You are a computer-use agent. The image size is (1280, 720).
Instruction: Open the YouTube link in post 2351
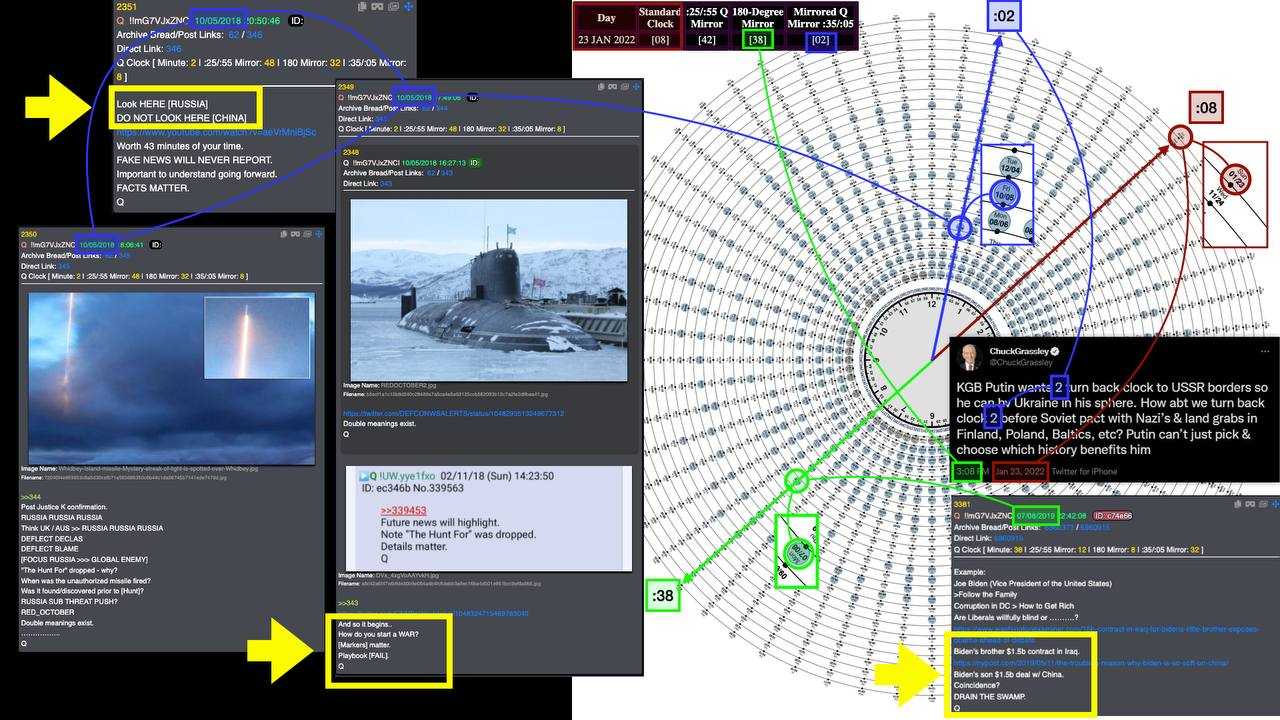(x=216, y=132)
